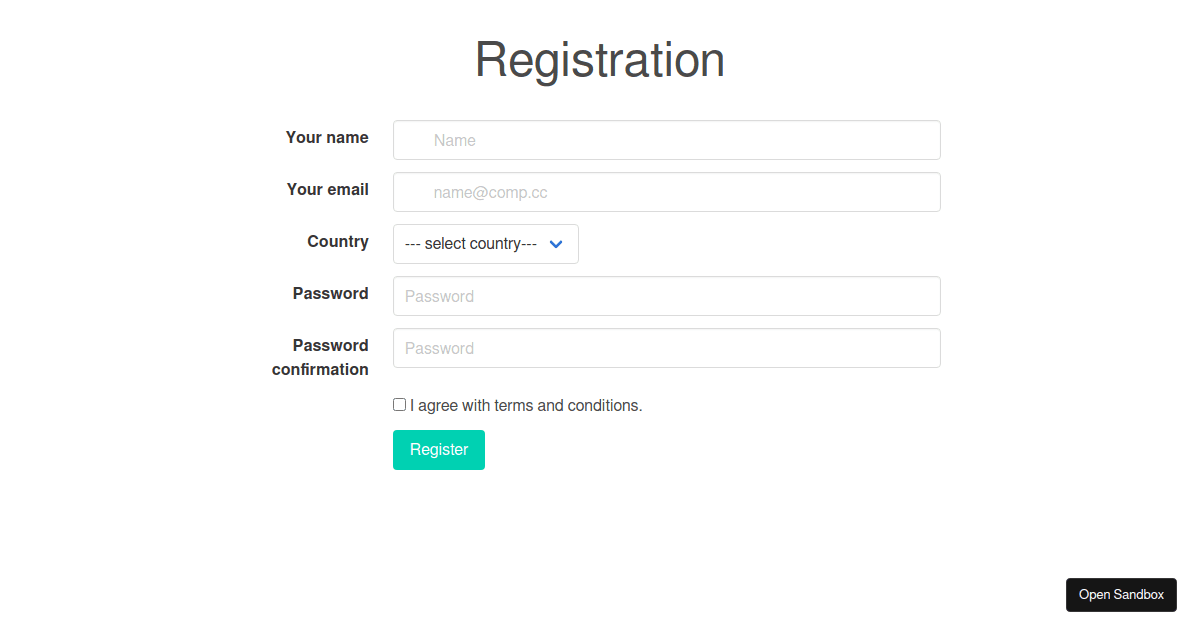Click the 'Your email' label
Screen dimensions: 1200x630
[327, 190]
